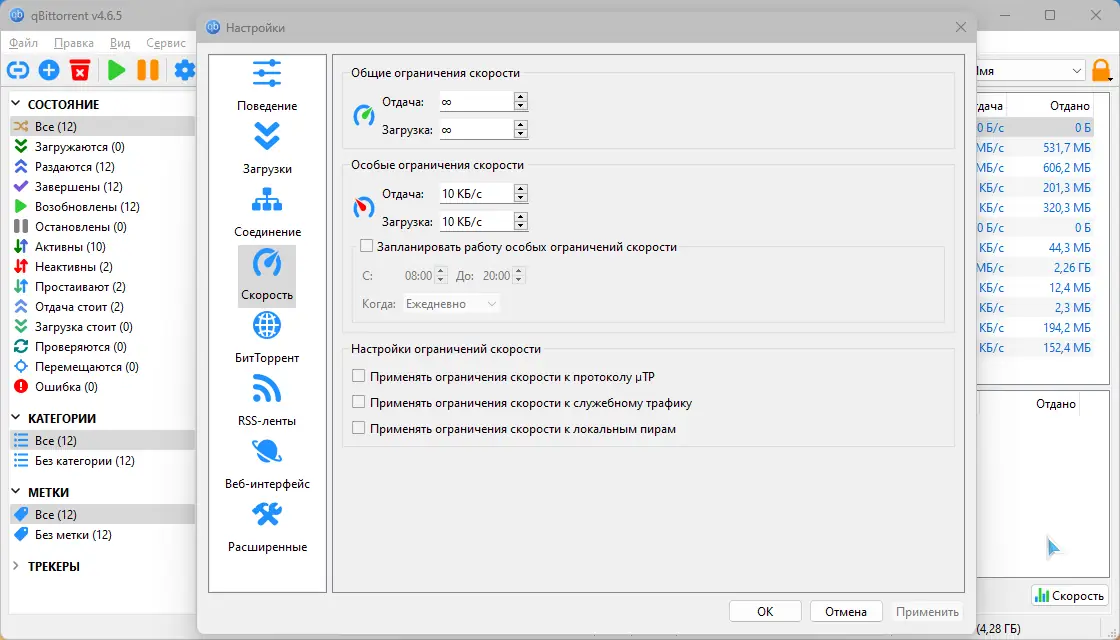Click the Применить button
This screenshot has height=640, width=1120.
coord(926,611)
